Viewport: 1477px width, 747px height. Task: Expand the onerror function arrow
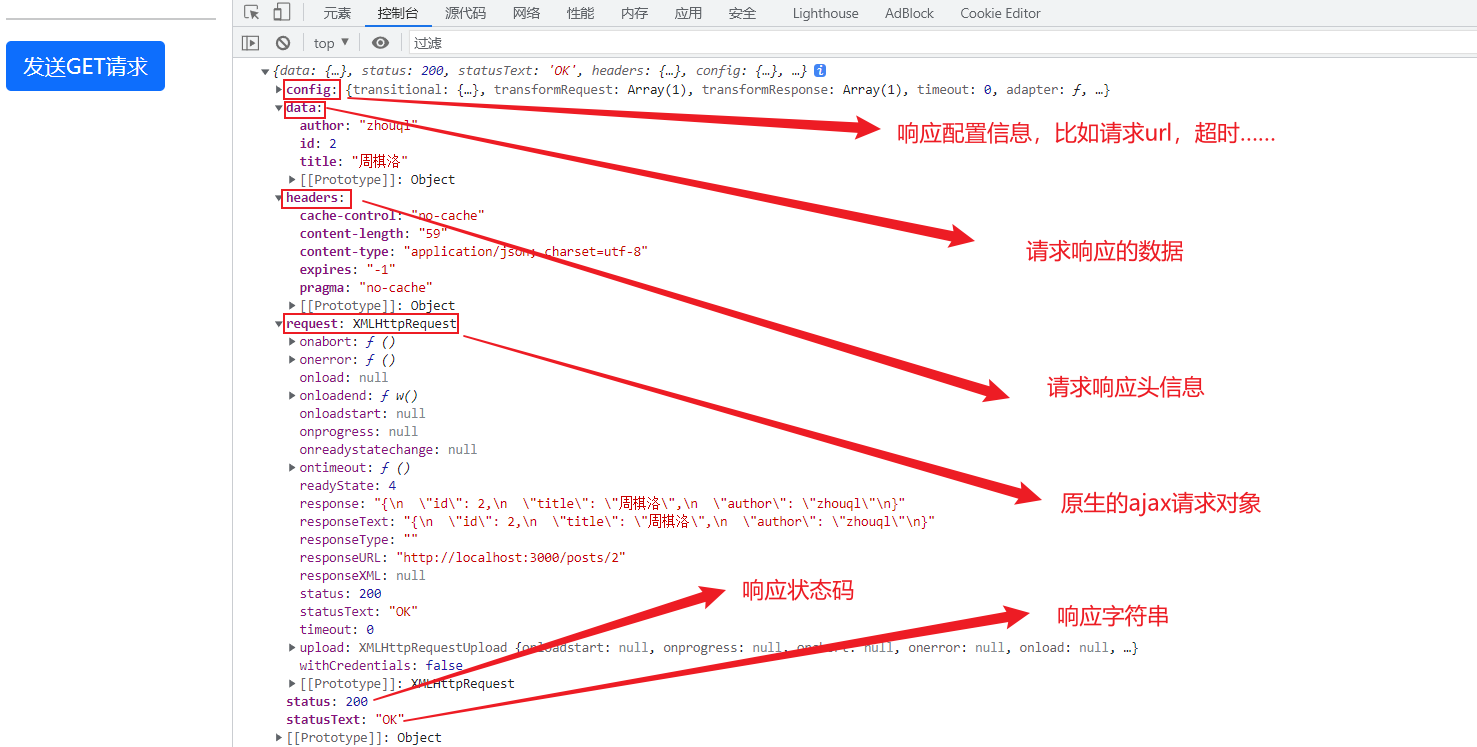[293, 360]
